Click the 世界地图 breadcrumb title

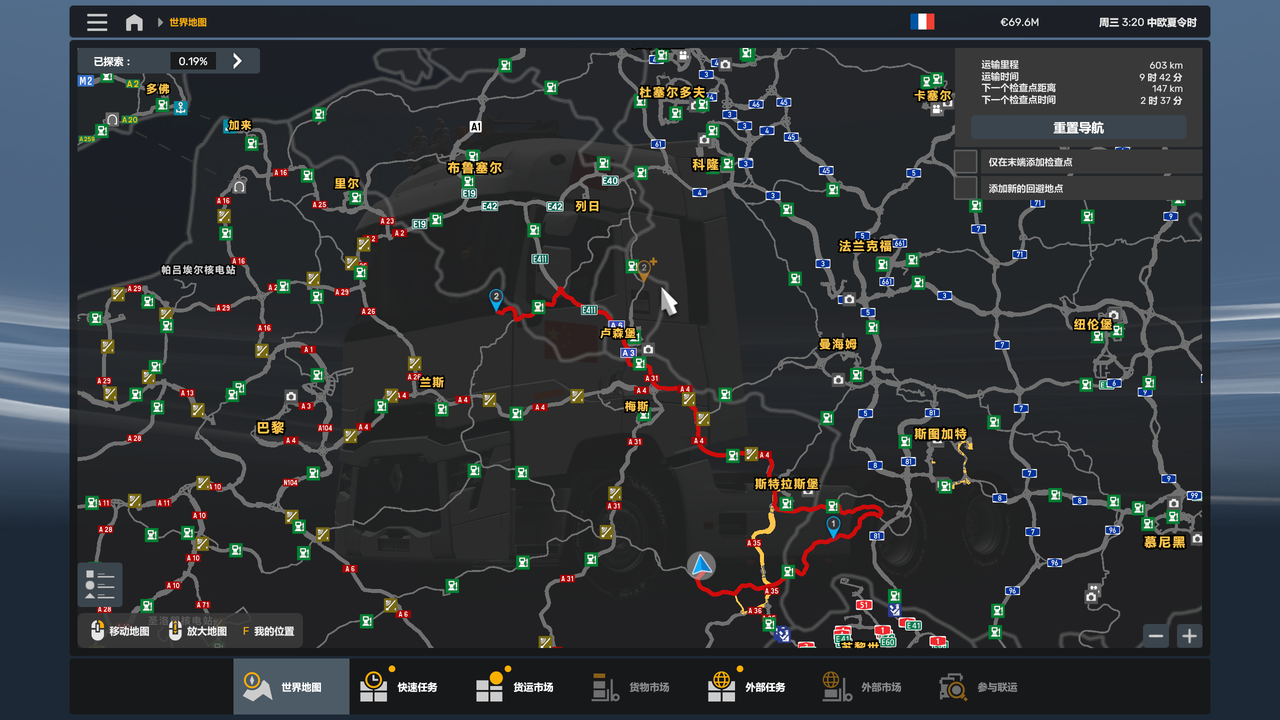(x=188, y=22)
